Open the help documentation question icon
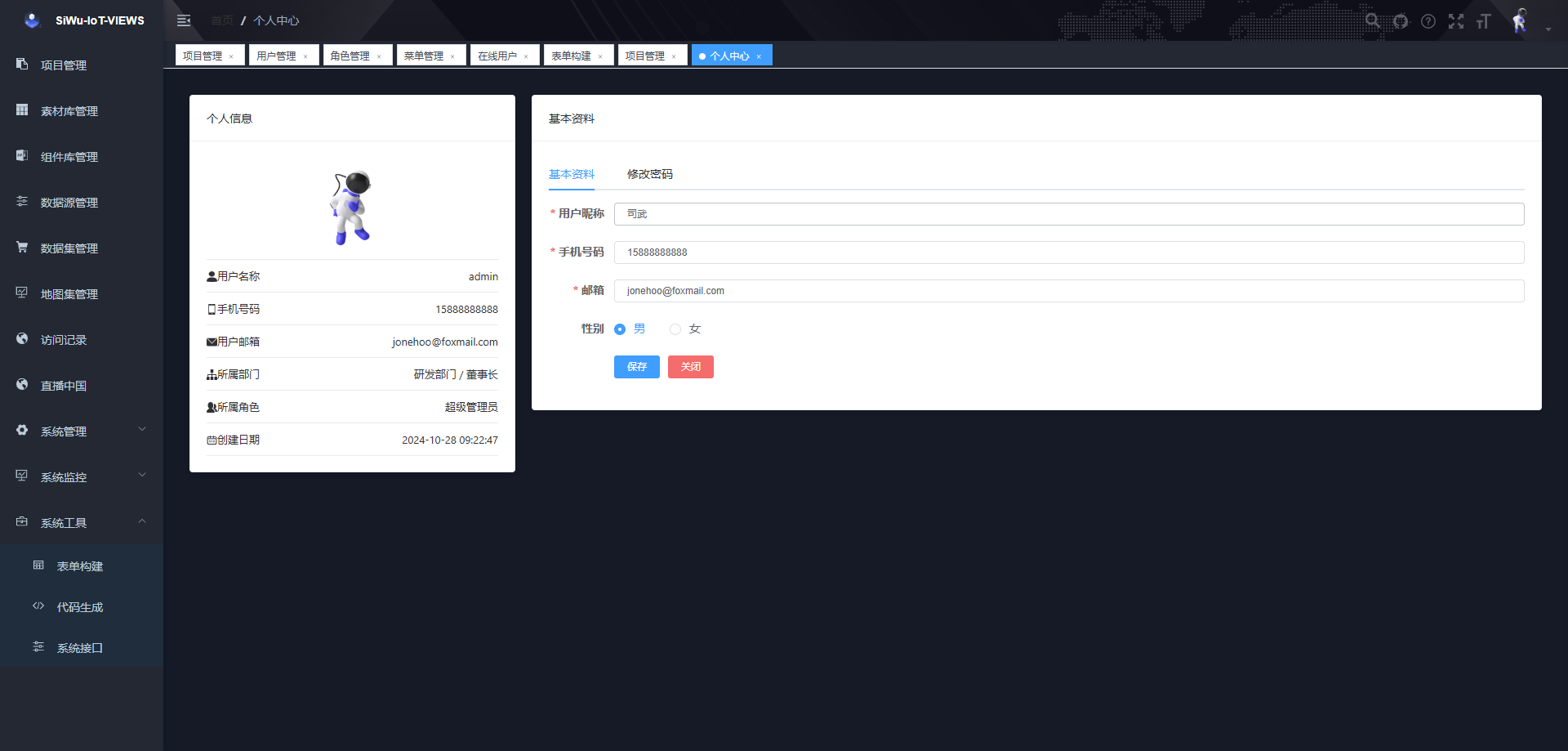The image size is (1568, 751). [x=1428, y=21]
